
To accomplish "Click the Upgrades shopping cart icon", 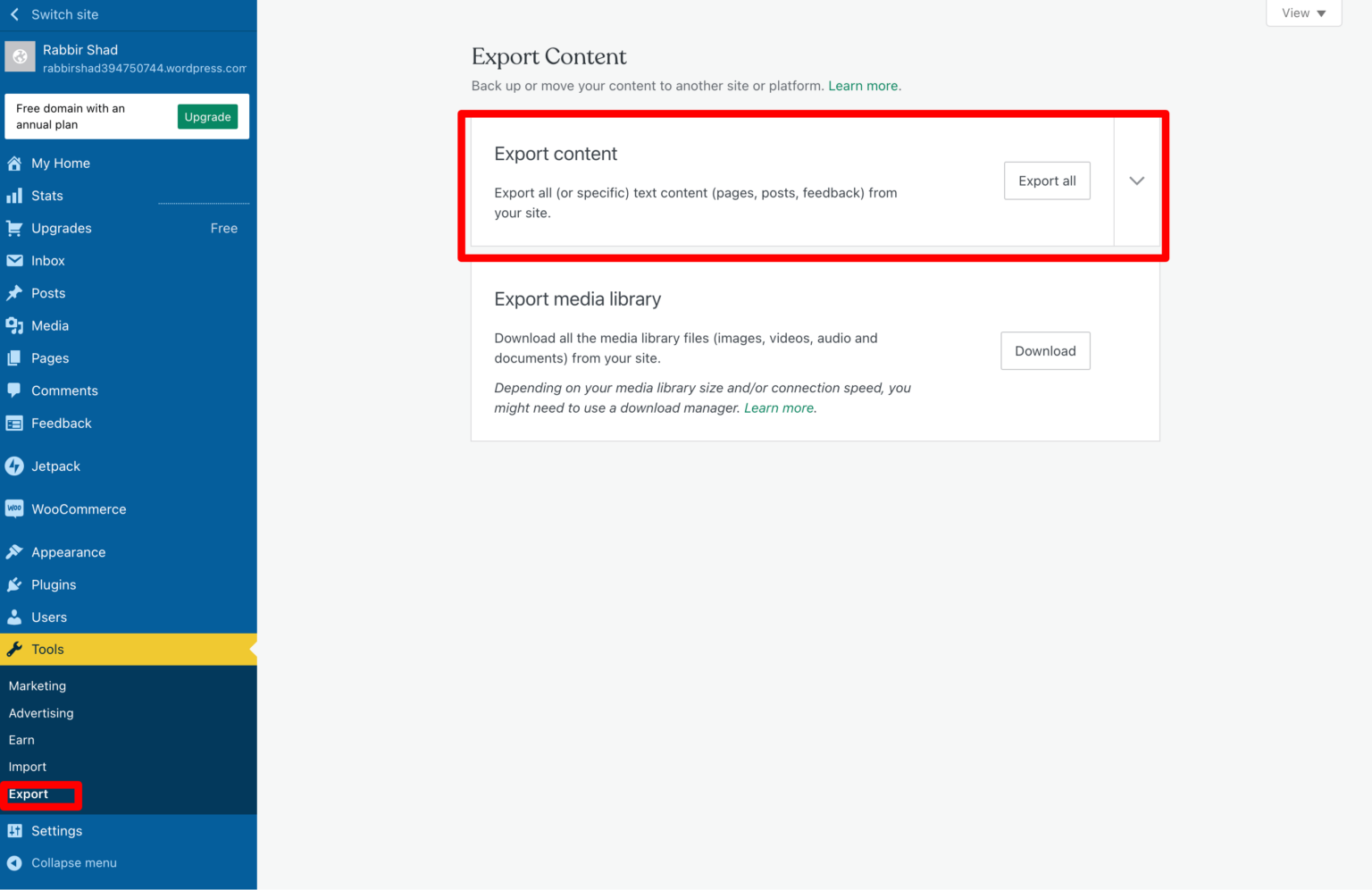I will [x=14, y=228].
